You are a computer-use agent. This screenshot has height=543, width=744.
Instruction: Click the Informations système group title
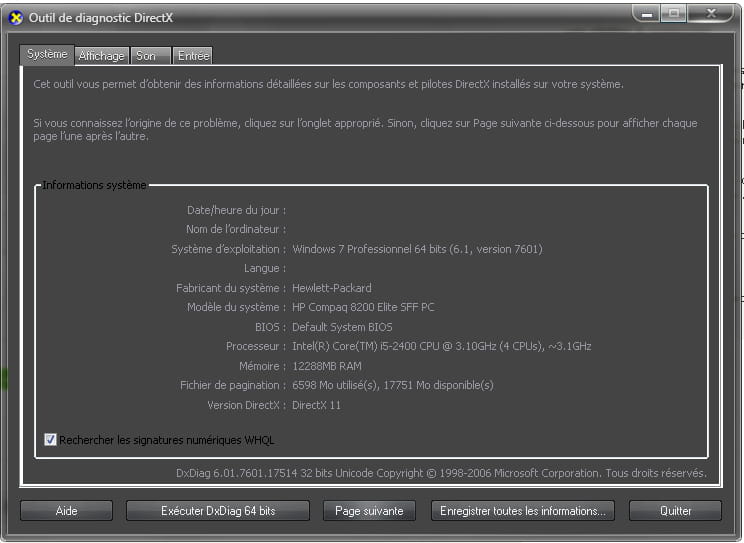click(94, 185)
